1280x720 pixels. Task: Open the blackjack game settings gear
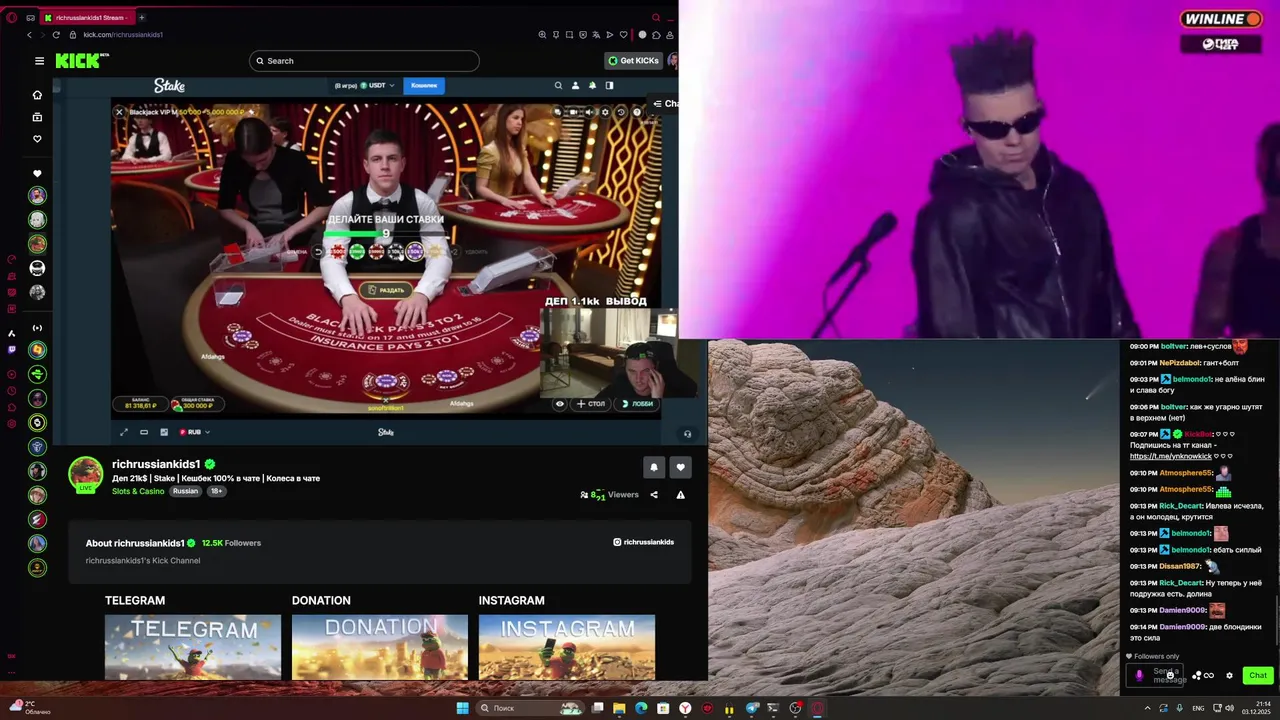[x=604, y=112]
